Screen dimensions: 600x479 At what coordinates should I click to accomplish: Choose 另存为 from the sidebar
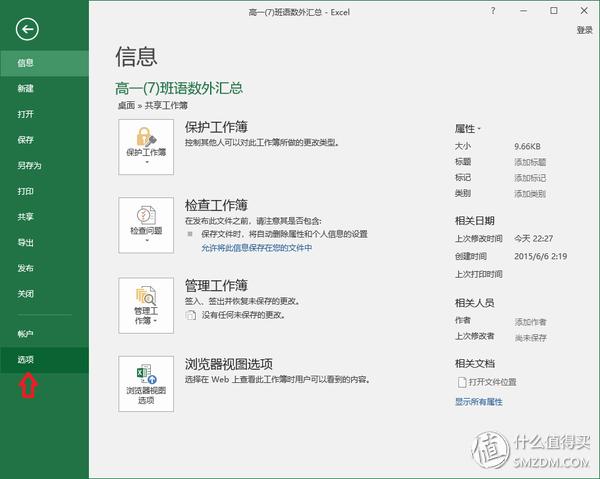[x=44, y=166]
